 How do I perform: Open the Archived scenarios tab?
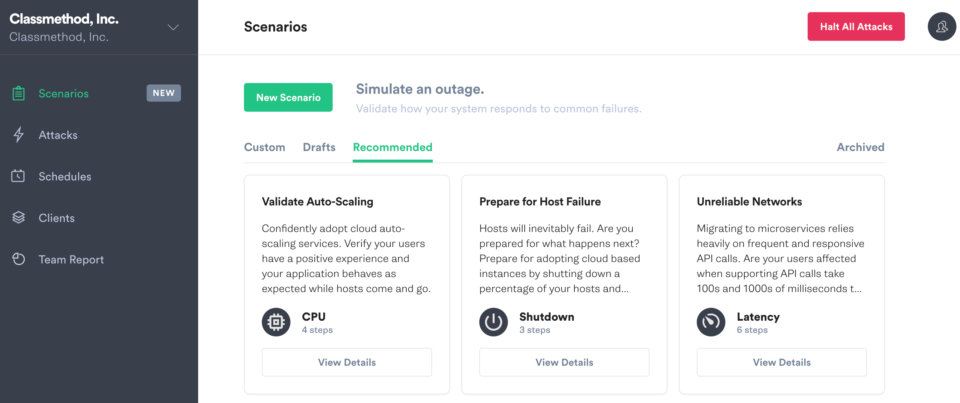tap(860, 147)
